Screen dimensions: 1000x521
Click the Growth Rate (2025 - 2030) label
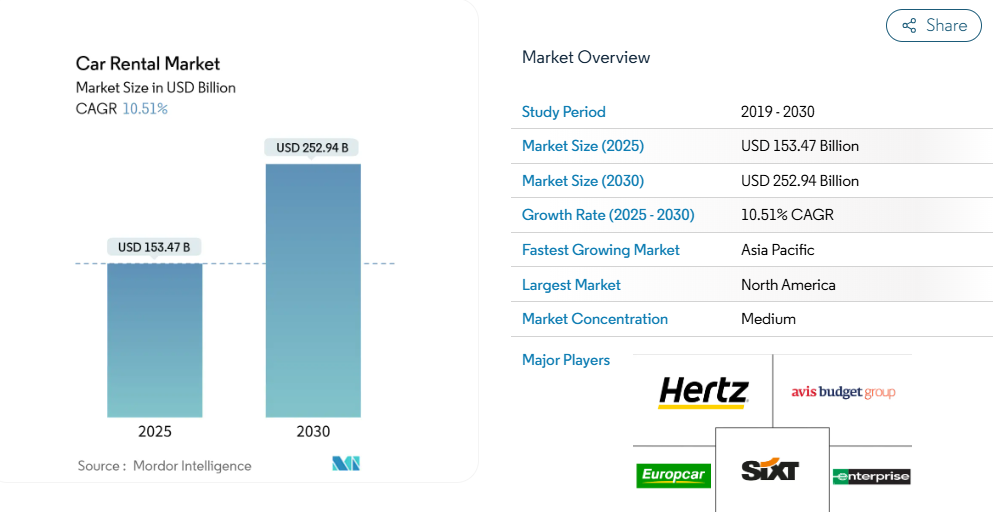tap(608, 215)
